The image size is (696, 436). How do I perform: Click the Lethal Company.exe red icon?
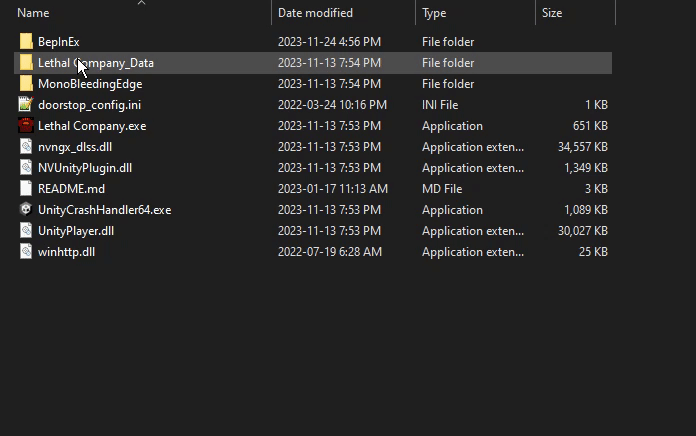(26, 126)
